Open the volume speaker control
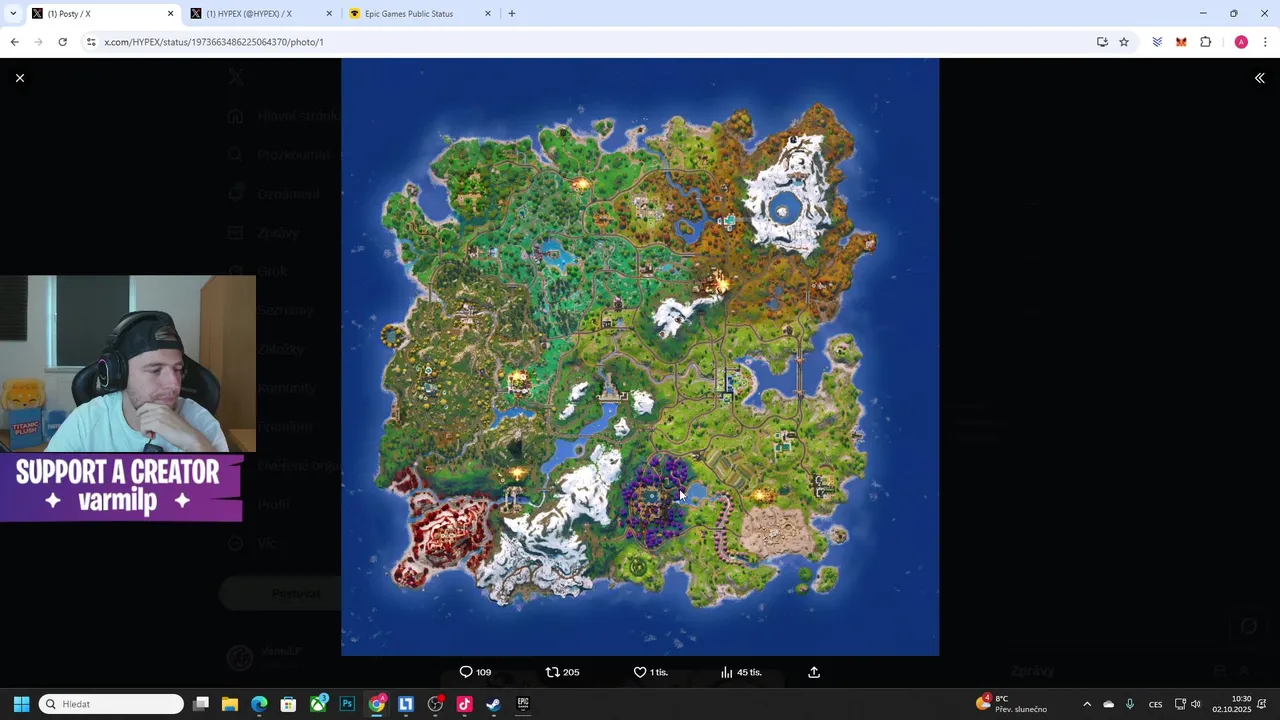 click(1196, 704)
